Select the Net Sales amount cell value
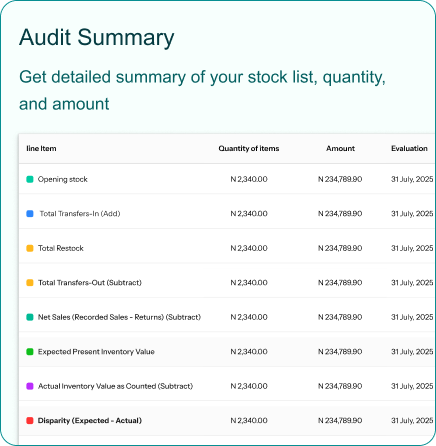The height and width of the screenshot is (446, 436). click(340, 317)
